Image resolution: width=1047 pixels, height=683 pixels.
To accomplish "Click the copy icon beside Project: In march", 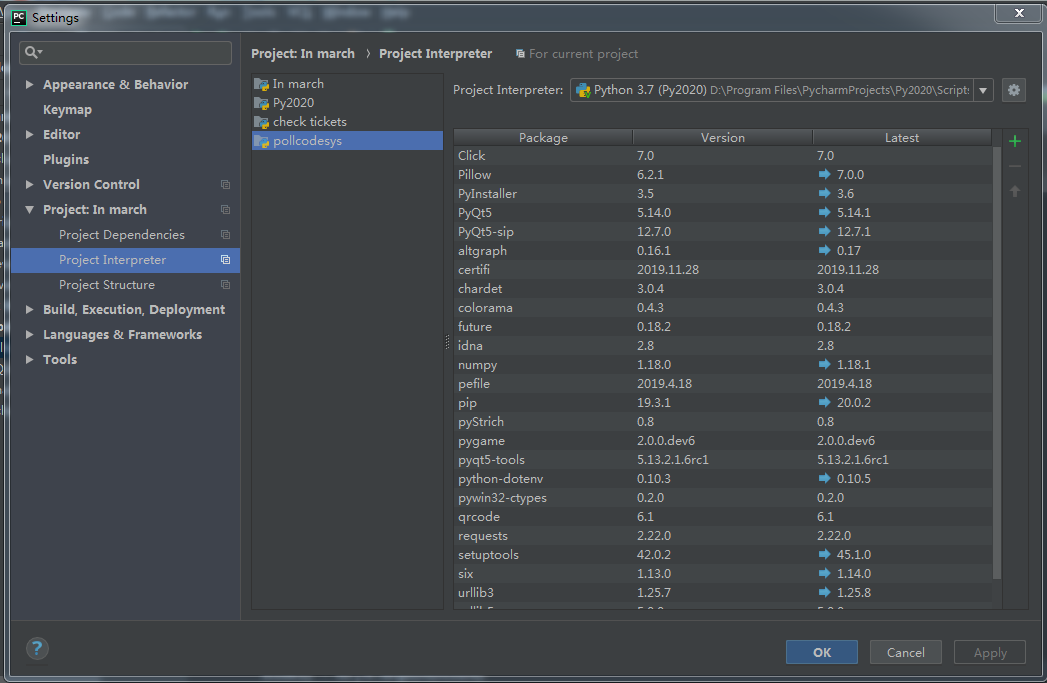I will coord(226,210).
